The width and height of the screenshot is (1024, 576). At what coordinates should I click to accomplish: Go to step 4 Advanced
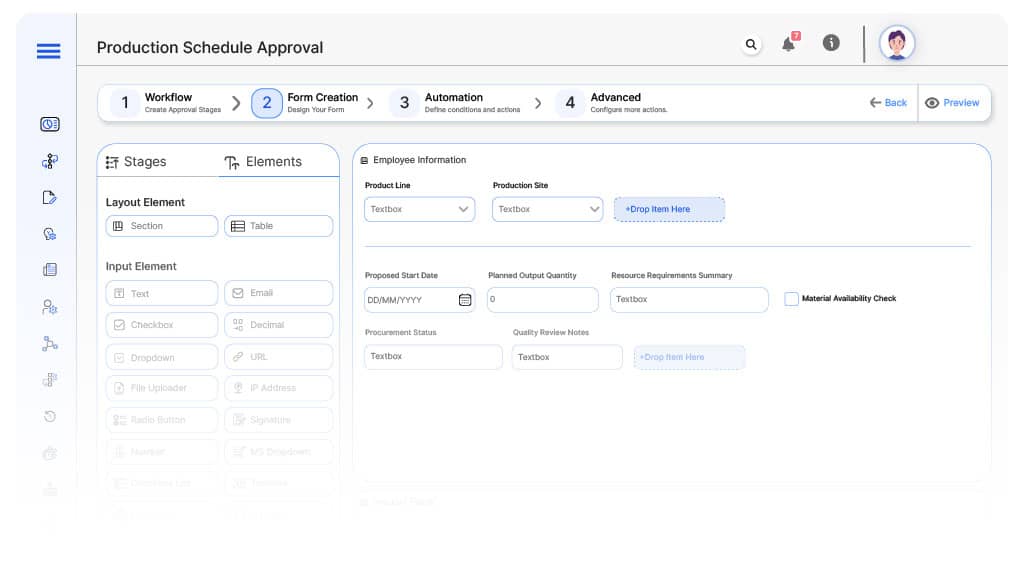pyautogui.click(x=612, y=103)
